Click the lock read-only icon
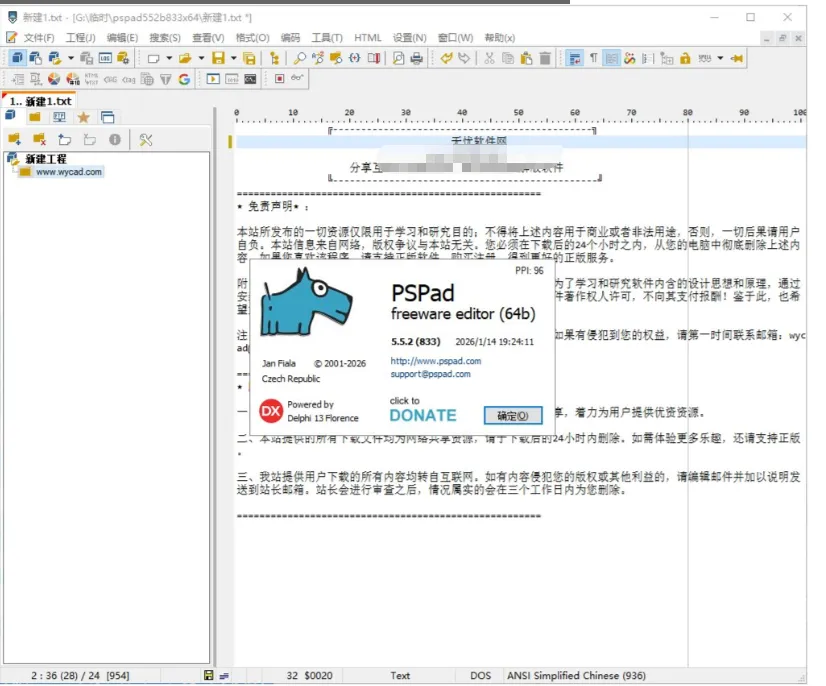 pos(685,58)
